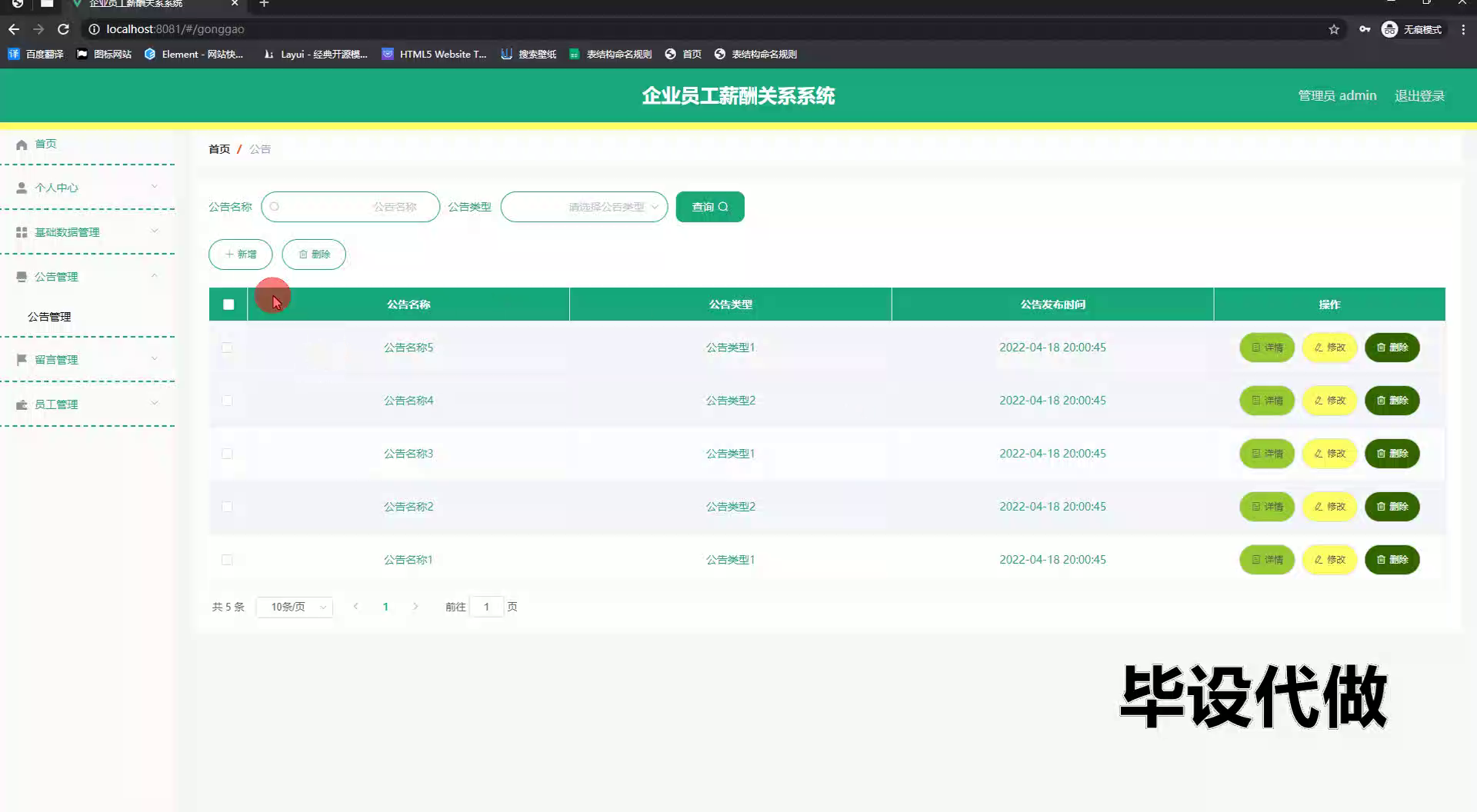
Task: Expand 基础数据管理 menu chevron
Action: coord(154,231)
